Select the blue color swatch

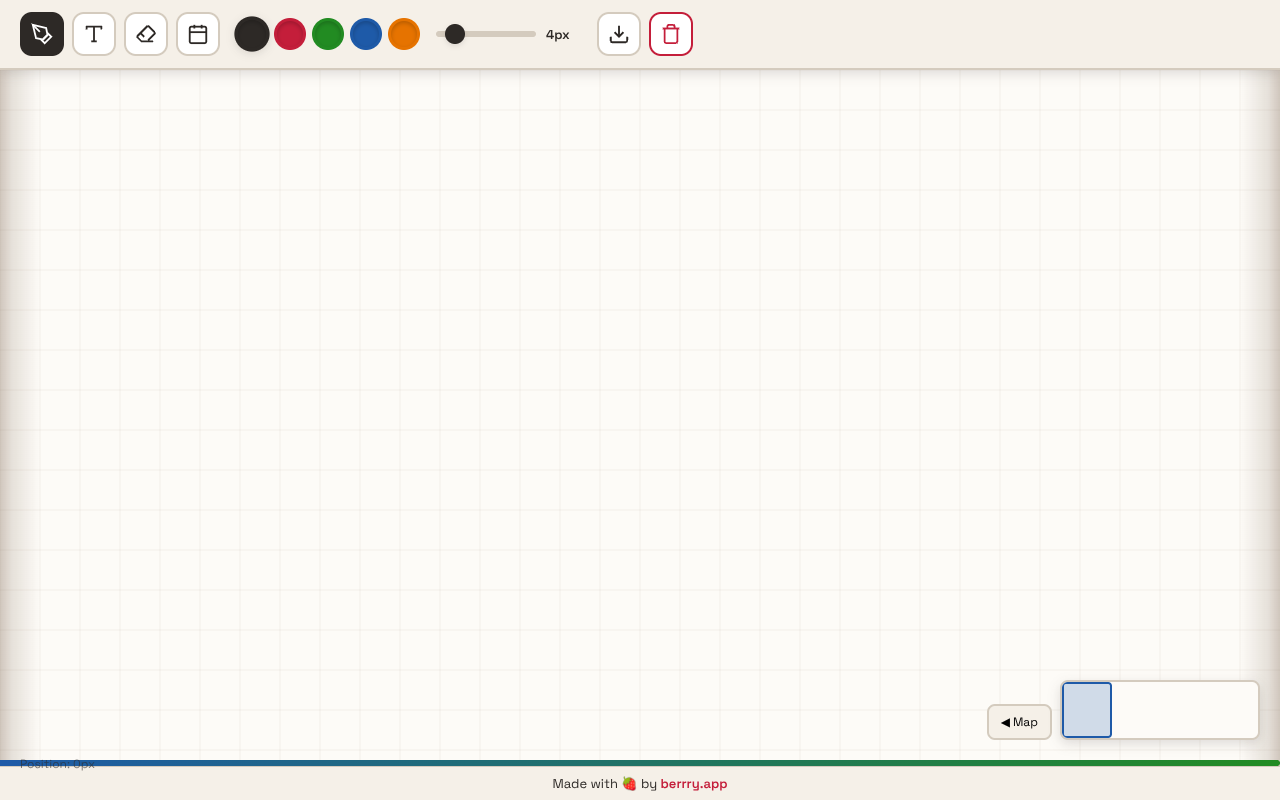click(x=366, y=34)
